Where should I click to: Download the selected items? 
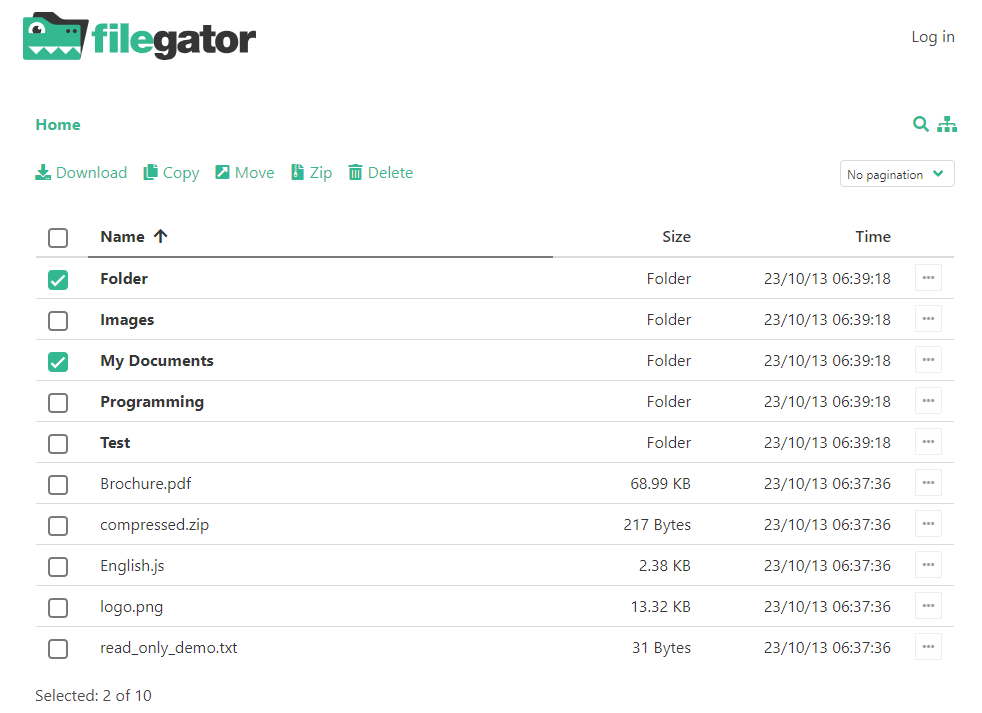click(81, 173)
